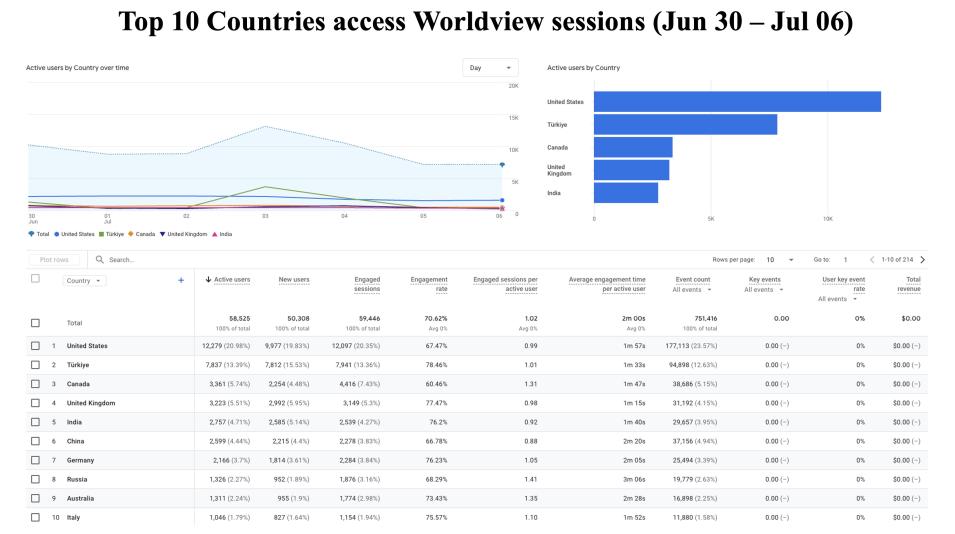This screenshot has height=534, width=955.
Task: Sort by Total revenue column
Action: coord(909,284)
